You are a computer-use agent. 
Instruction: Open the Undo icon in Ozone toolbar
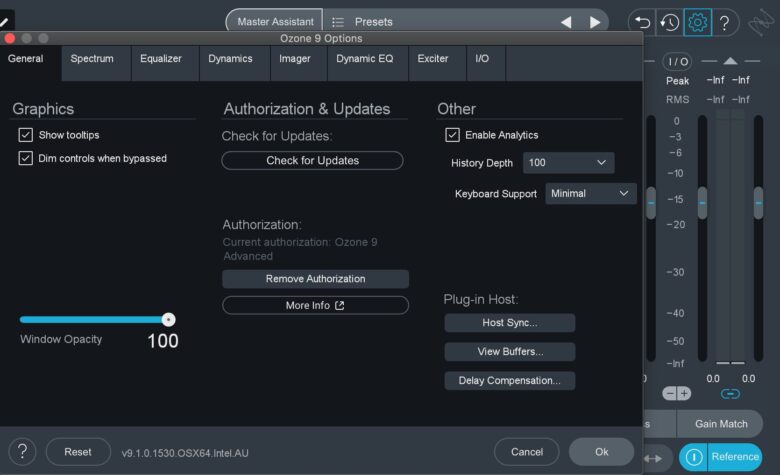coord(642,22)
